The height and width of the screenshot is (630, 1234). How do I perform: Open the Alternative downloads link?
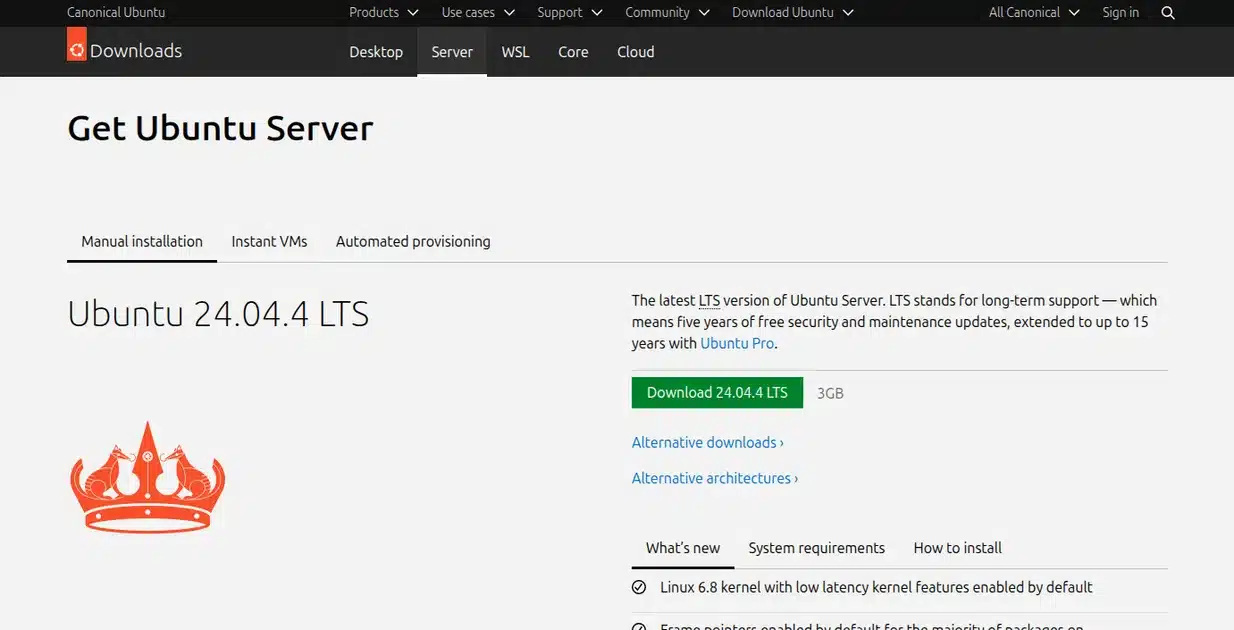click(707, 443)
